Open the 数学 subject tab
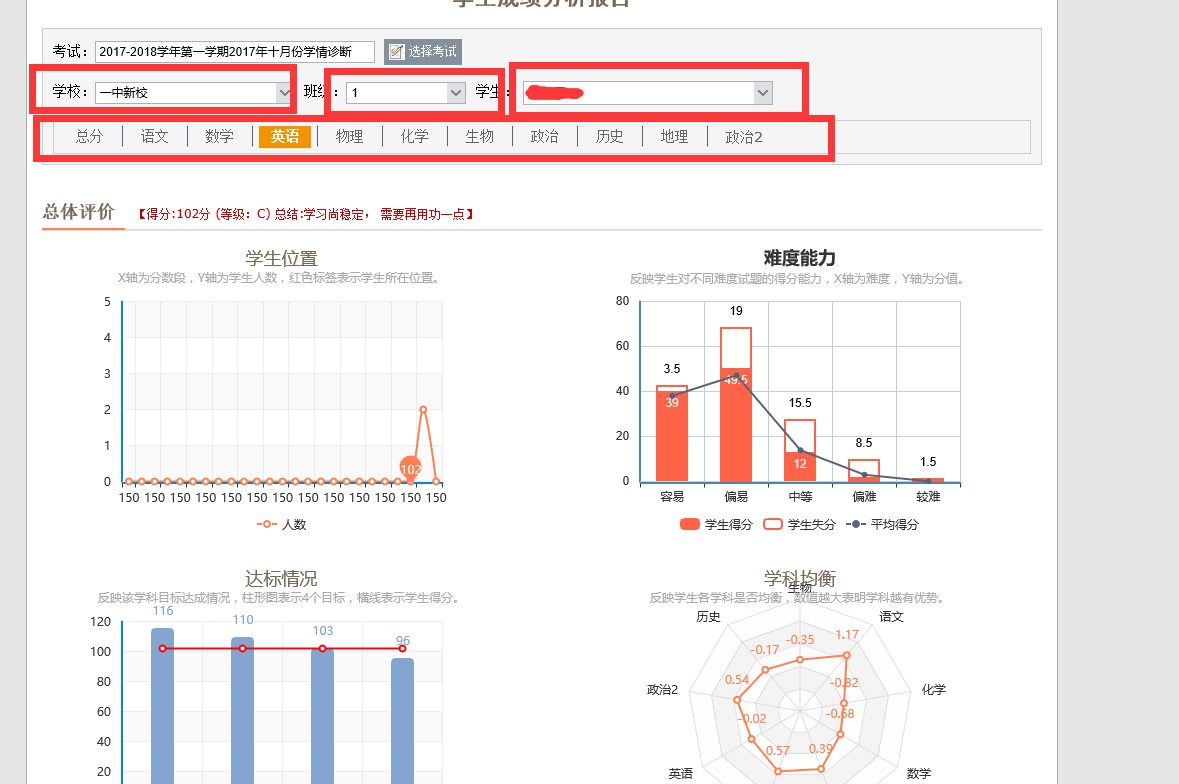 (x=220, y=137)
